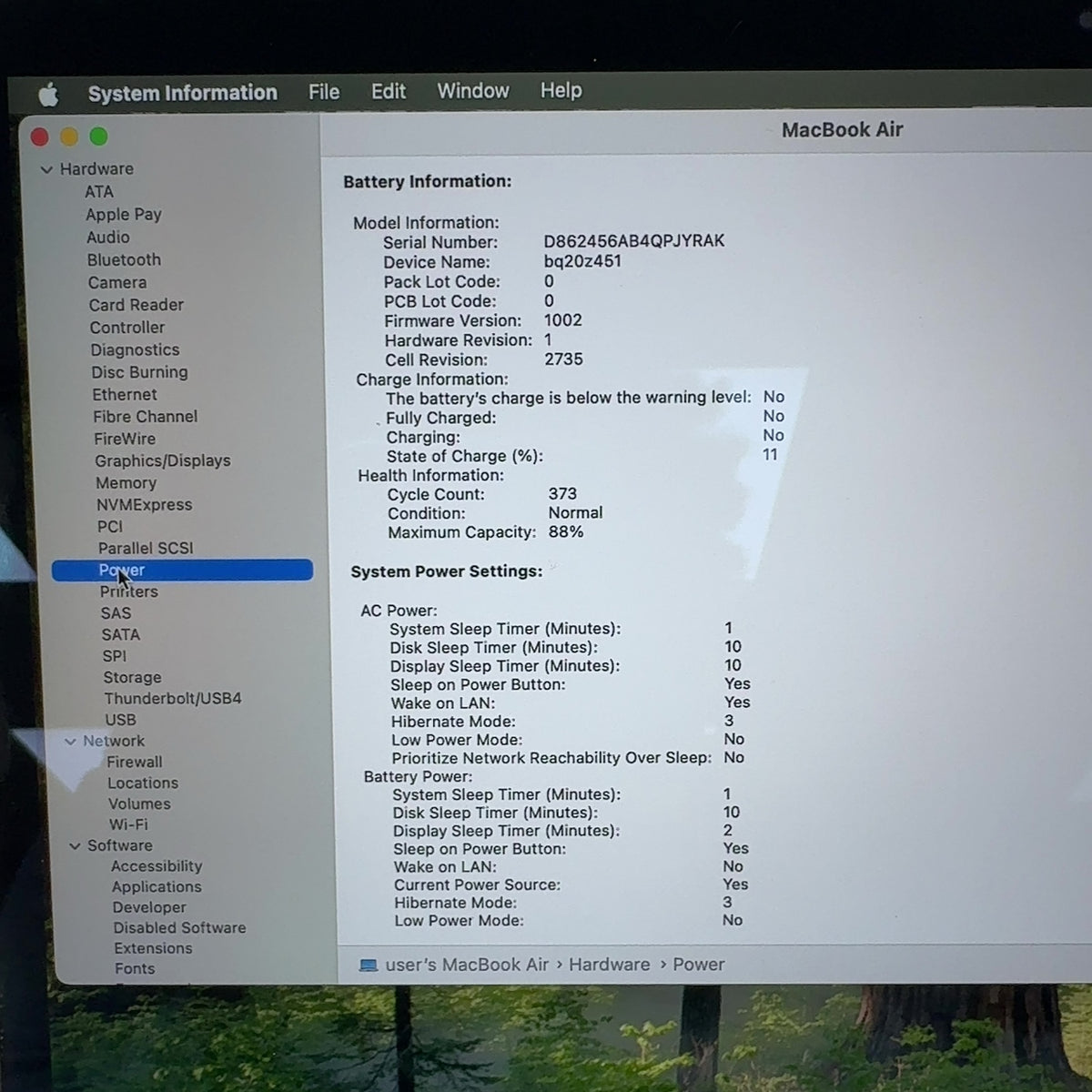Open the Apple menu icon
Viewport: 1092px width, 1092px height.
coord(49,94)
